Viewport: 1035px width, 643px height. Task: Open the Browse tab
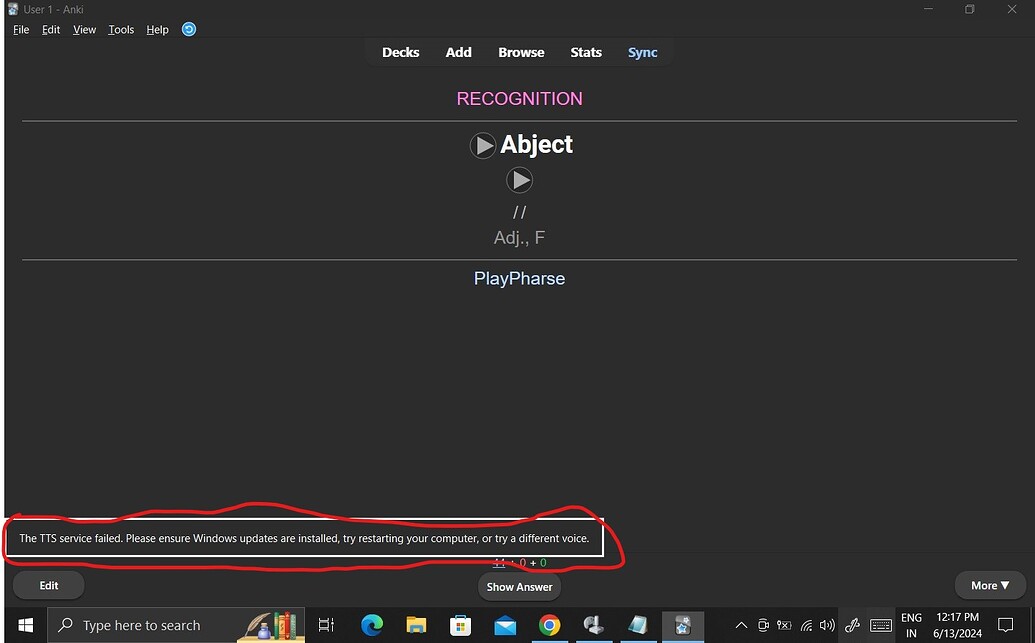pos(520,52)
